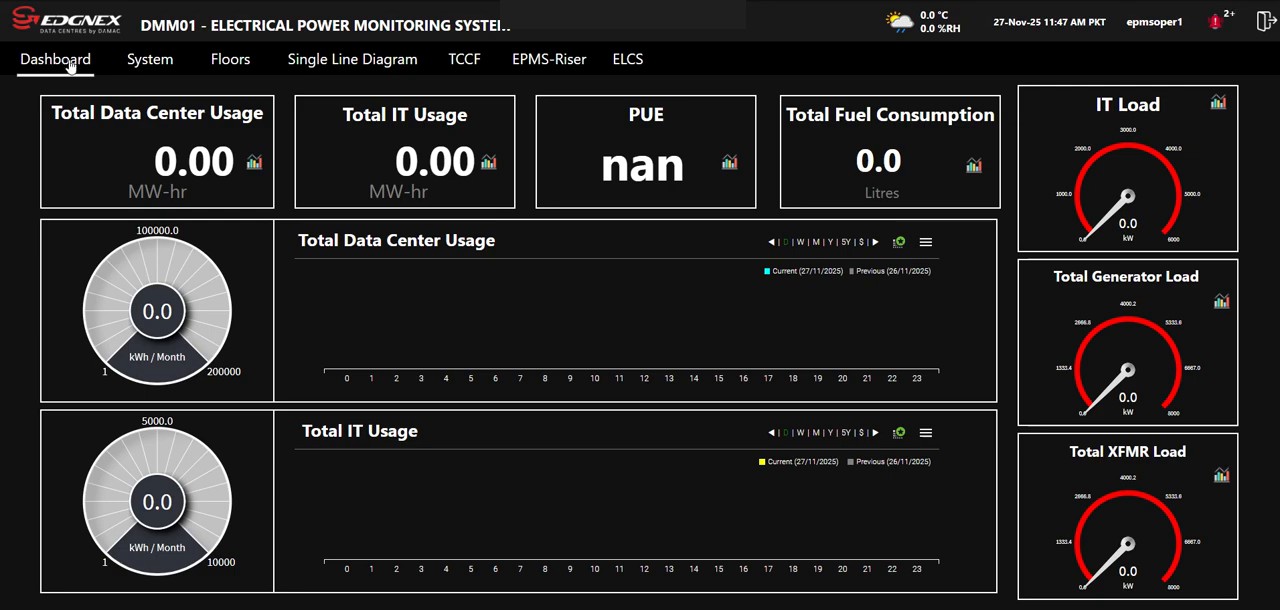Select M (month) range on Data Center Usage chart
Screen dimensions: 1280x610
click(x=816, y=242)
